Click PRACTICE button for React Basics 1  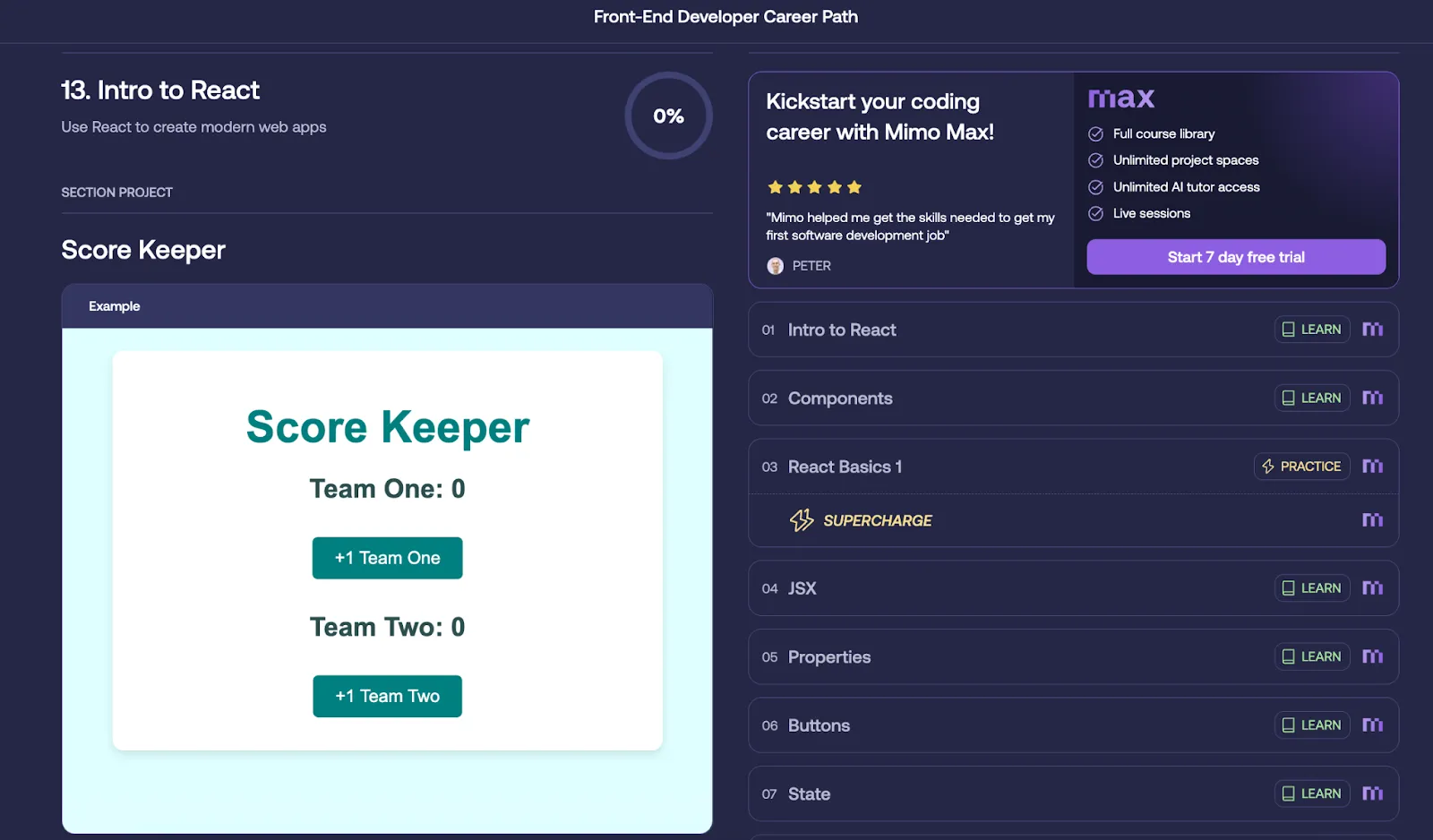coord(1301,466)
